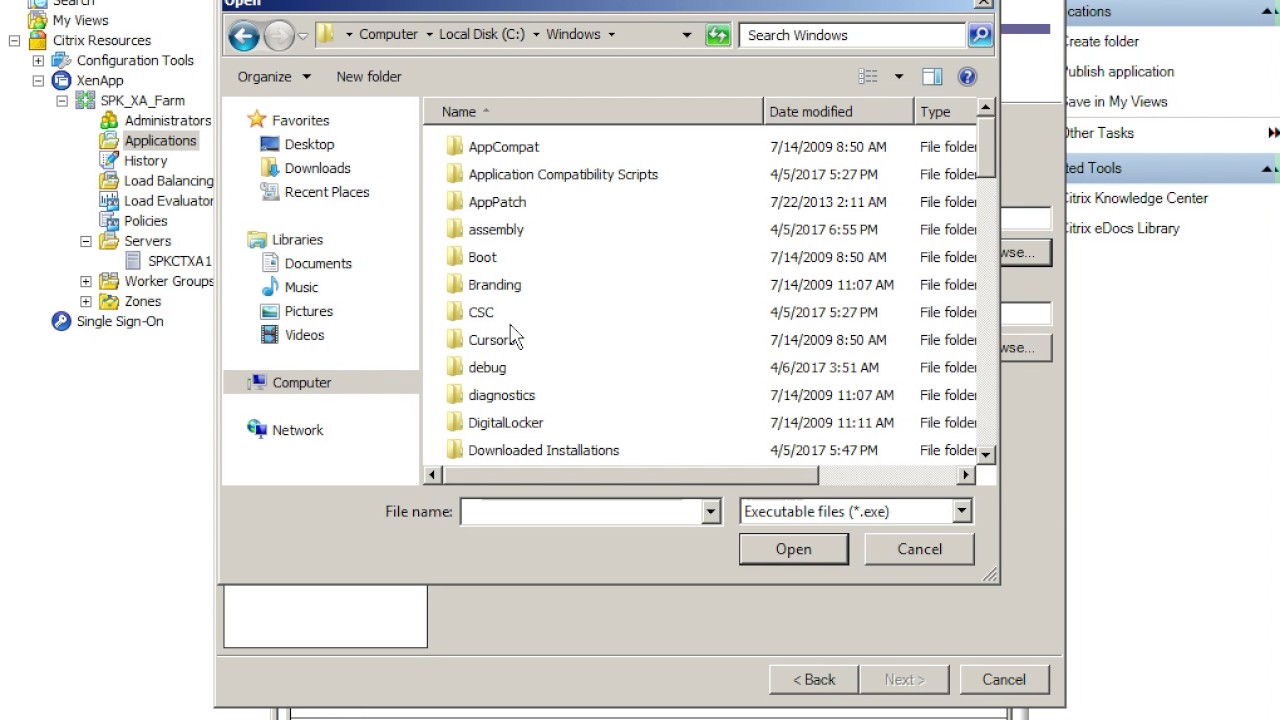The width and height of the screenshot is (1280, 720).
Task: Open the view options dropdown arrow
Action: [x=898, y=77]
